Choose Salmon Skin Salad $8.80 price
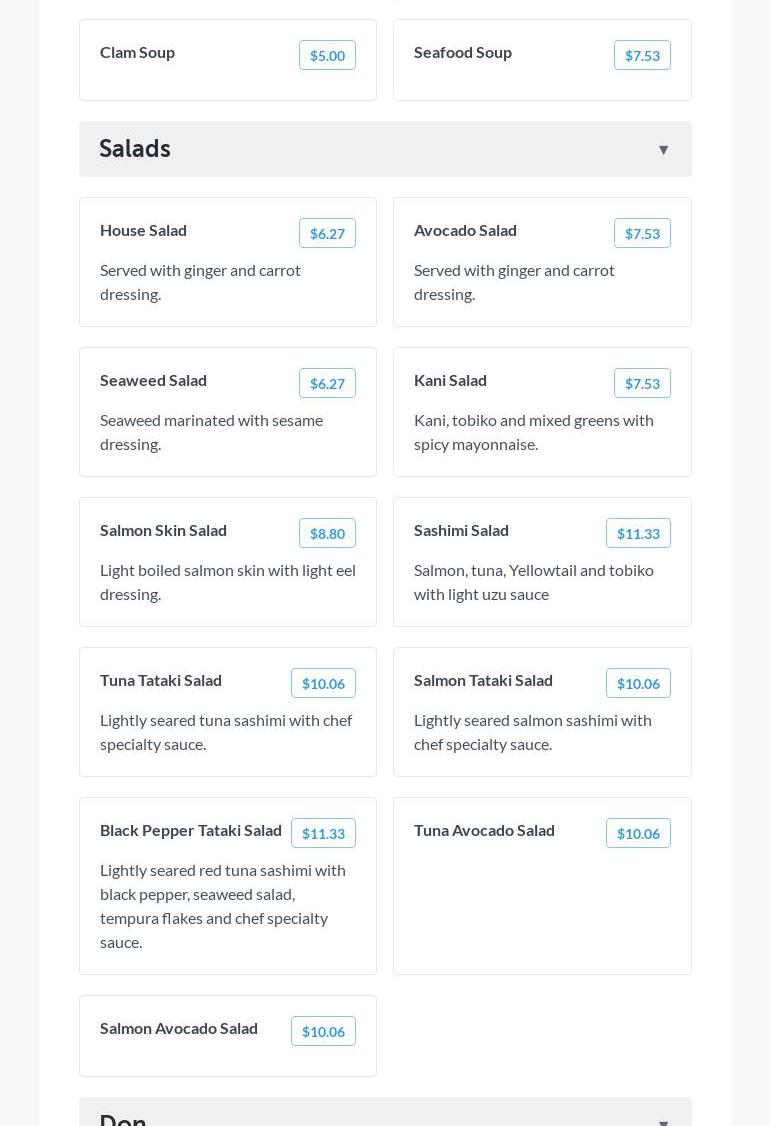The height and width of the screenshot is (1126, 770). coord(327,534)
